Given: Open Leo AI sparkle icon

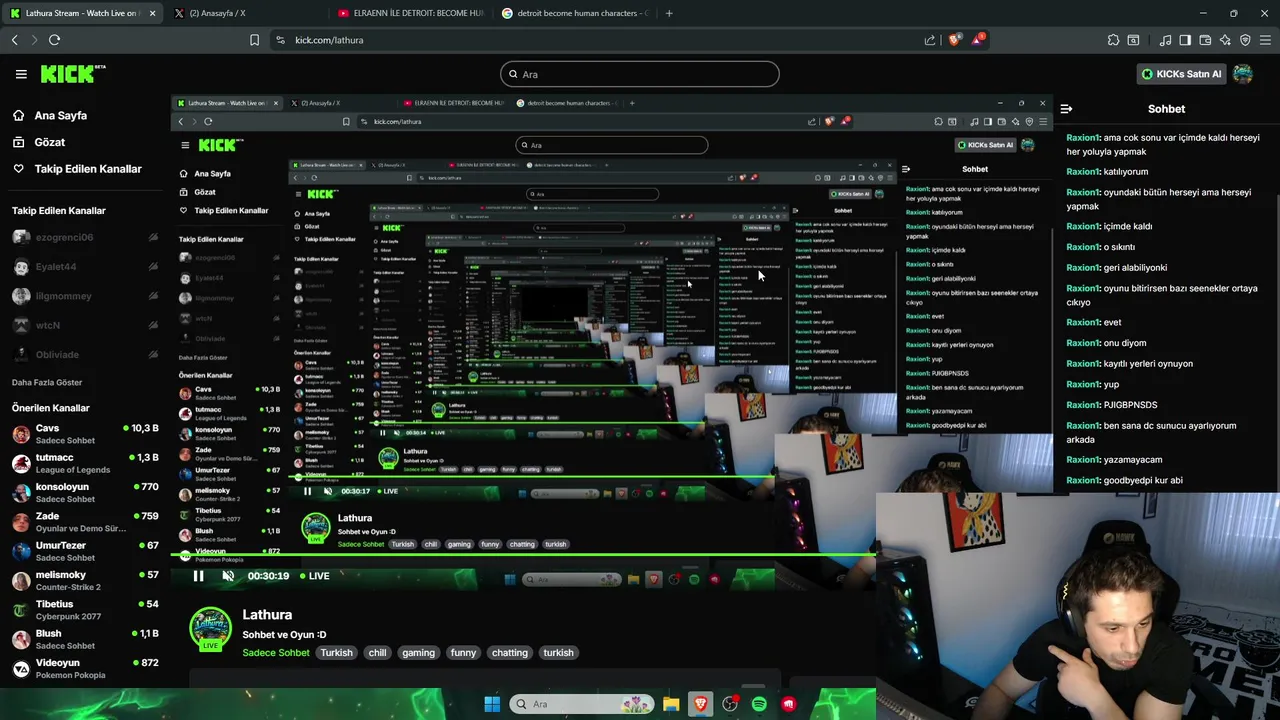Looking at the screenshot, I should pyautogui.click(x=1225, y=40).
